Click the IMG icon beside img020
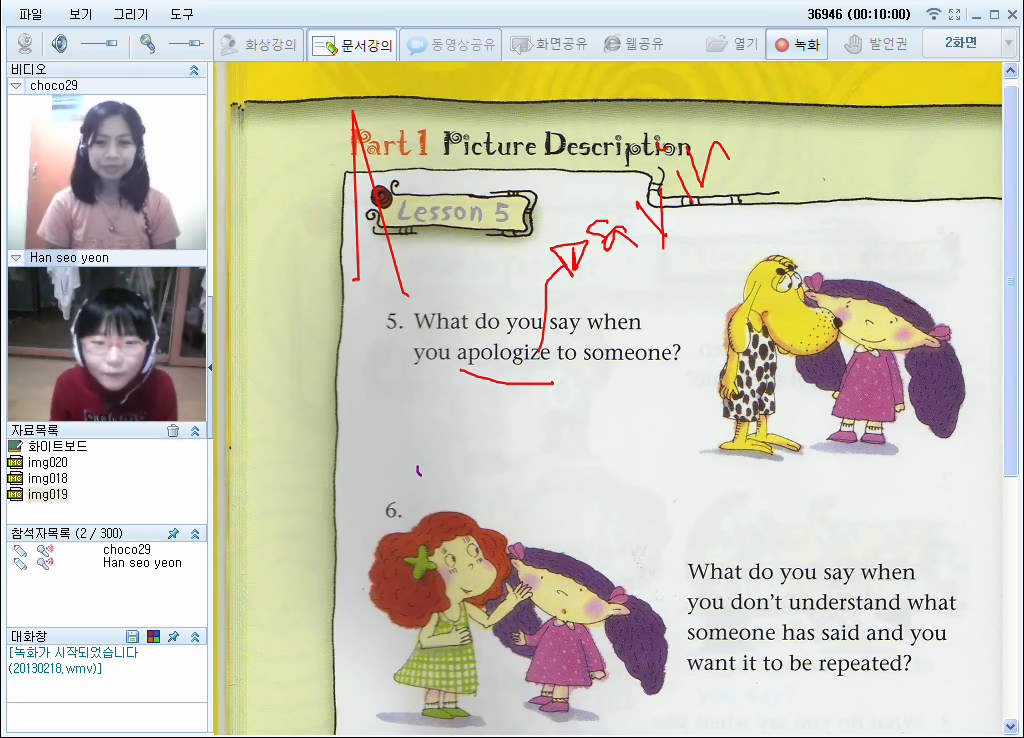This screenshot has height=738, width=1024. (x=15, y=462)
